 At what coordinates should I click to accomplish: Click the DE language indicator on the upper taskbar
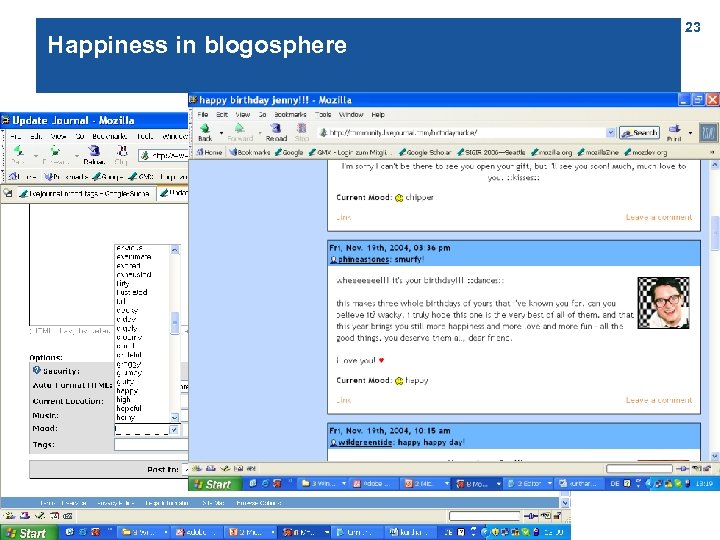[615, 484]
